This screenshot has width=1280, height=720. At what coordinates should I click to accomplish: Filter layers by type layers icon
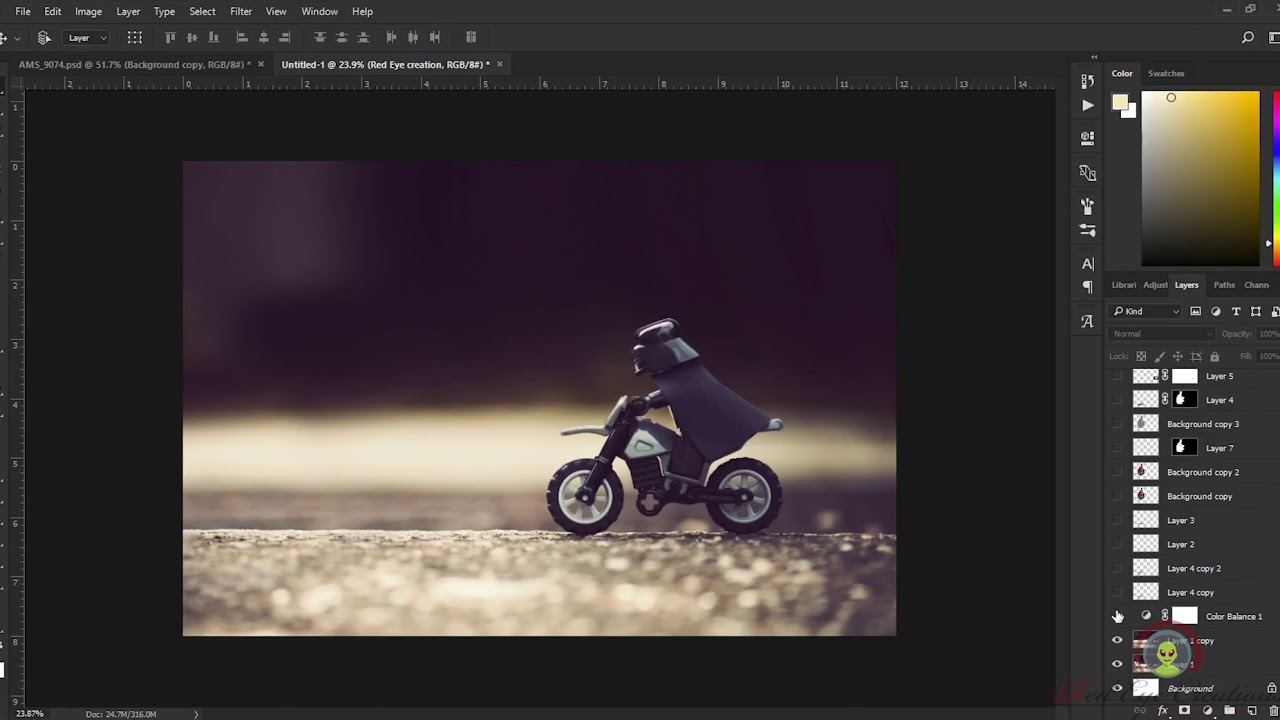[1236, 311]
